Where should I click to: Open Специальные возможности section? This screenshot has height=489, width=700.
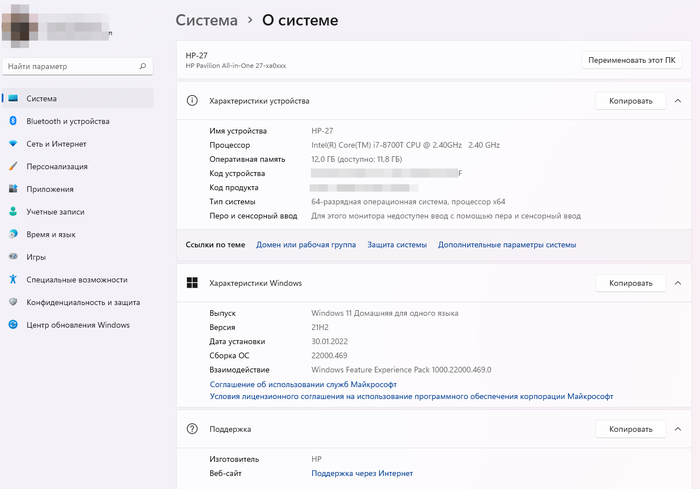click(x=77, y=280)
